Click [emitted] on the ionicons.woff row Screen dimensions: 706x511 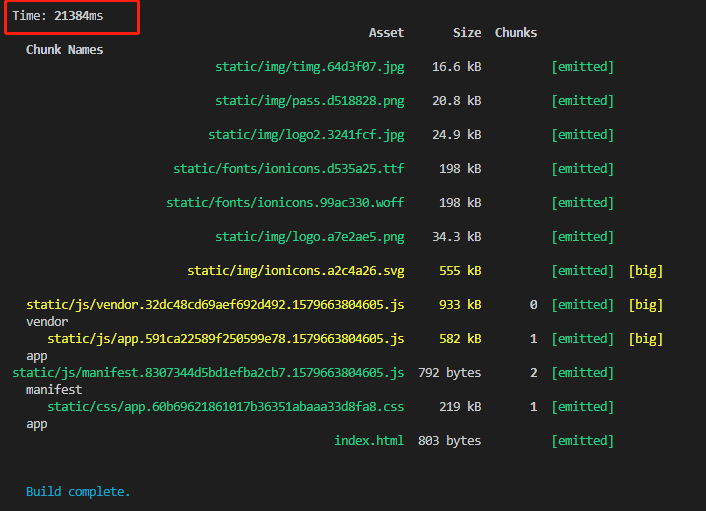(x=583, y=203)
